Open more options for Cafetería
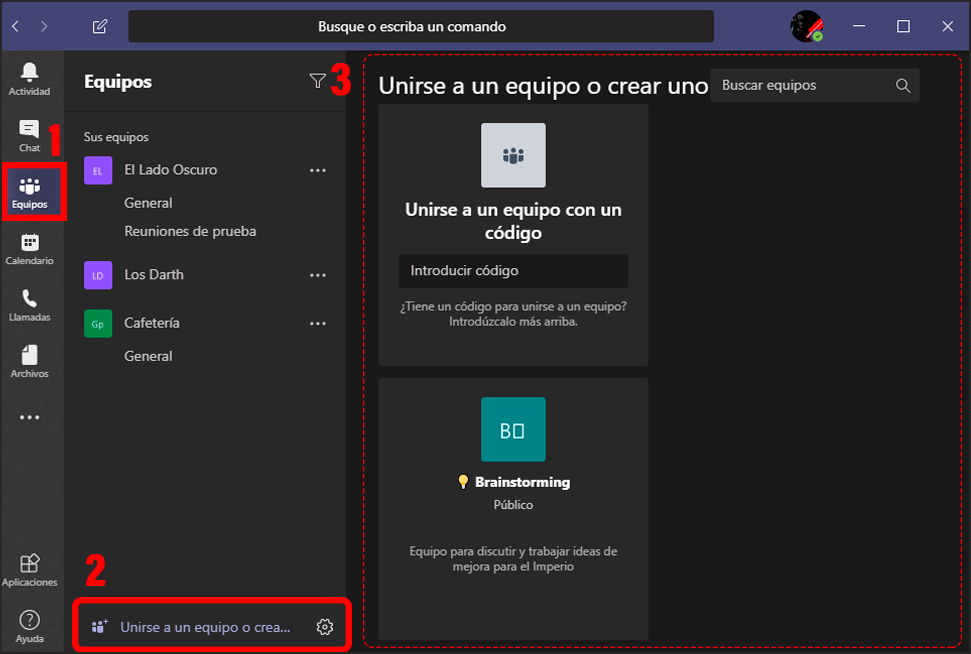Viewport: 971px width, 654px height. tap(318, 323)
